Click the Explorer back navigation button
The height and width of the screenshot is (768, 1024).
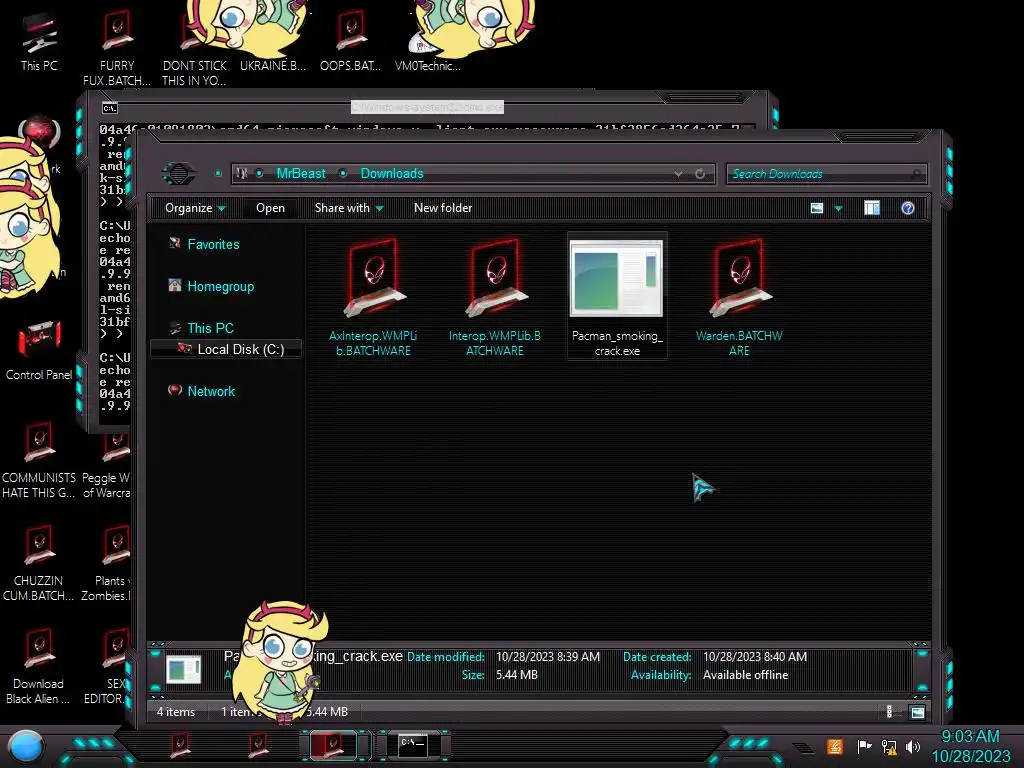(x=178, y=174)
